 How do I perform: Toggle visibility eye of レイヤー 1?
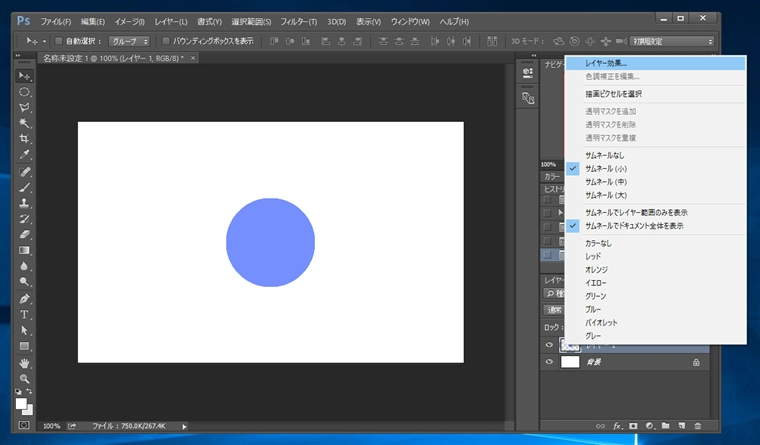(549, 345)
